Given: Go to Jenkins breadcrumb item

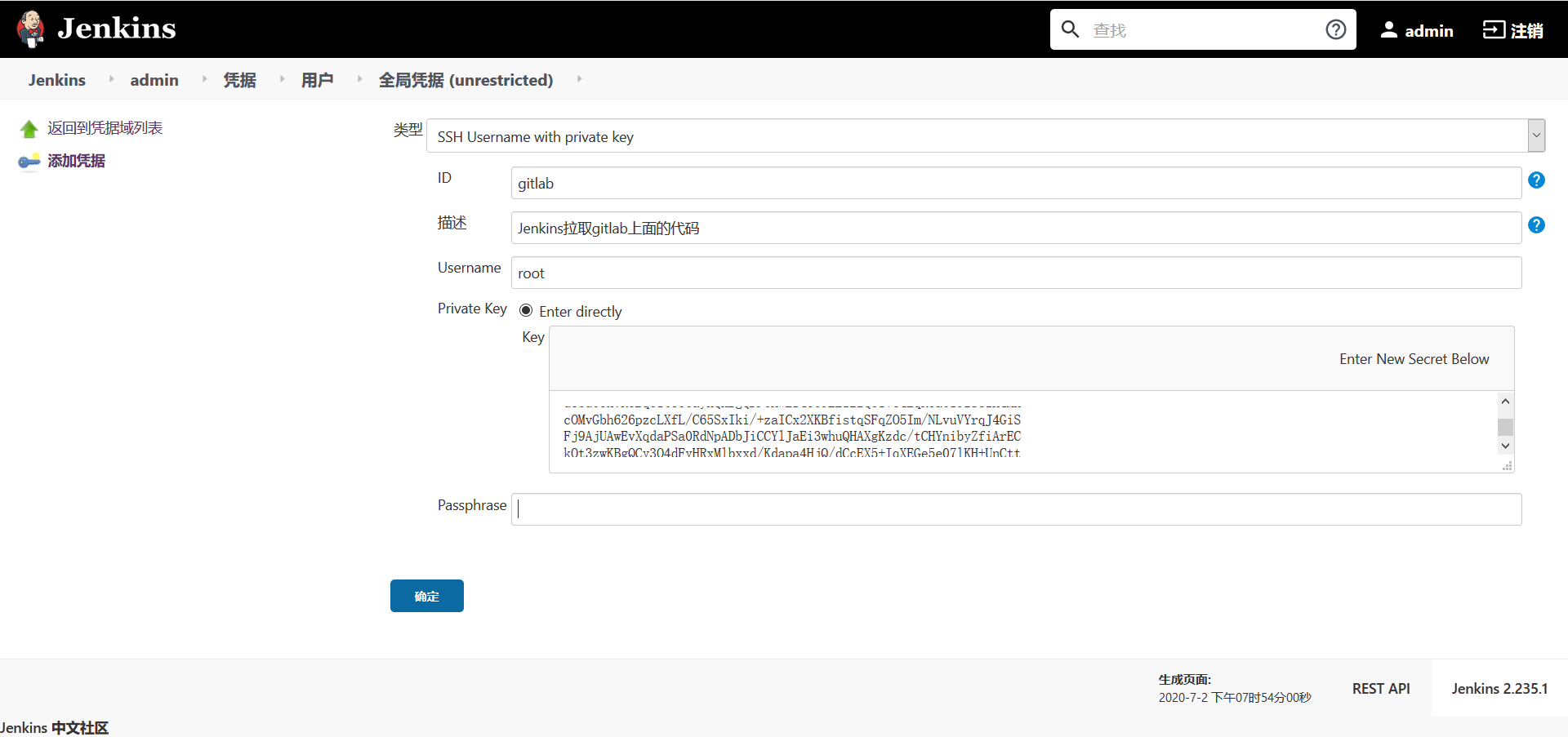Looking at the screenshot, I should 57,80.
